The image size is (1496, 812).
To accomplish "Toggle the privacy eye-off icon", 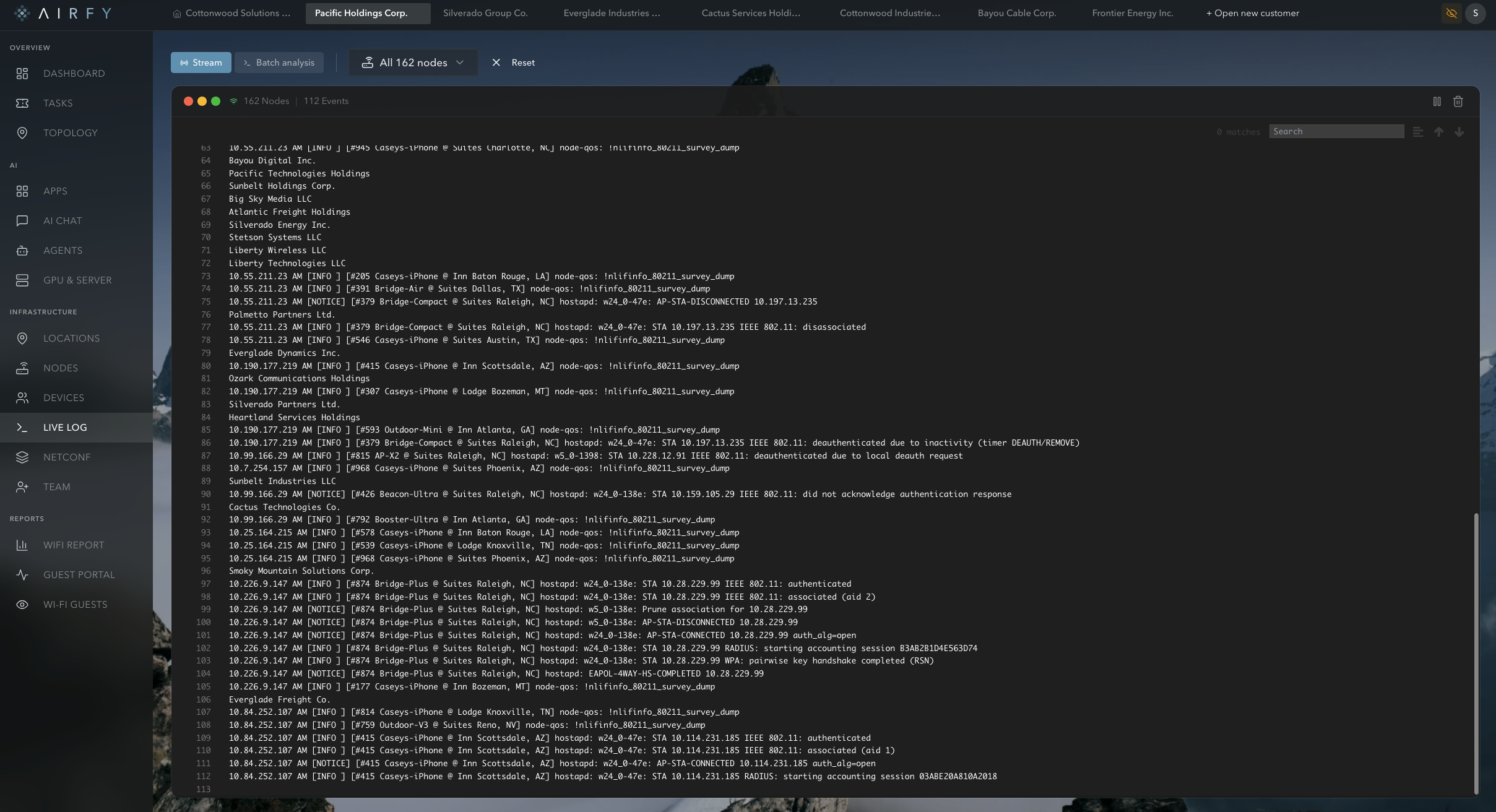I will (1451, 13).
